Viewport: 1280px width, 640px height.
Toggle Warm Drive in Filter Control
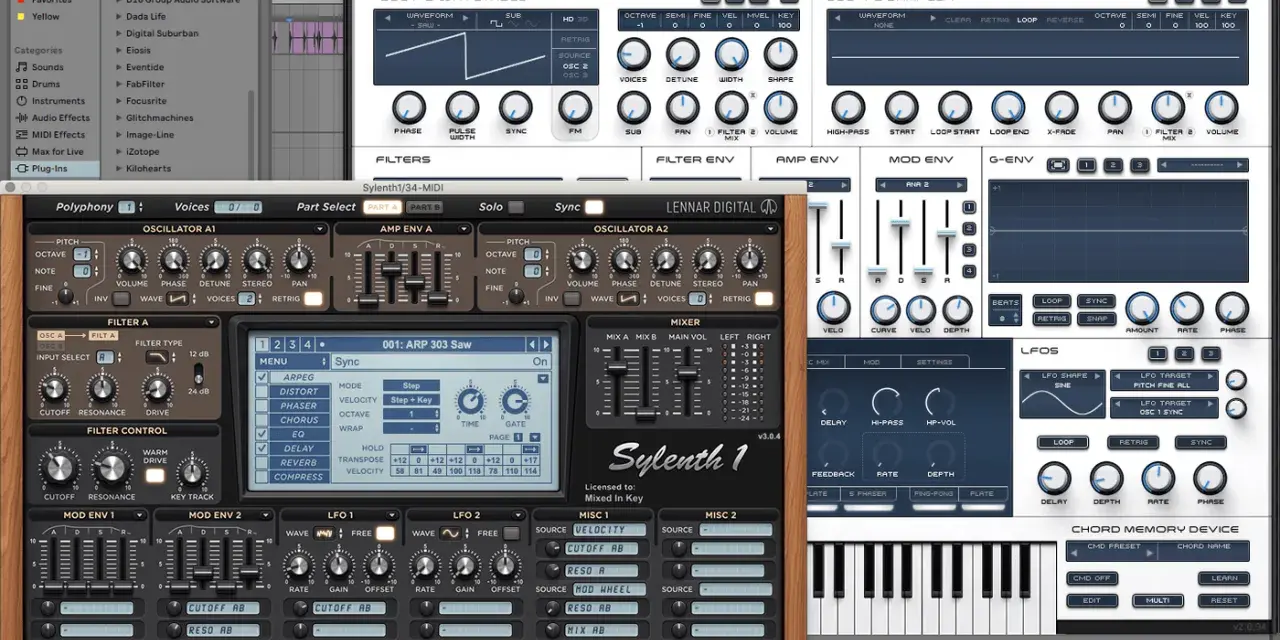155,475
